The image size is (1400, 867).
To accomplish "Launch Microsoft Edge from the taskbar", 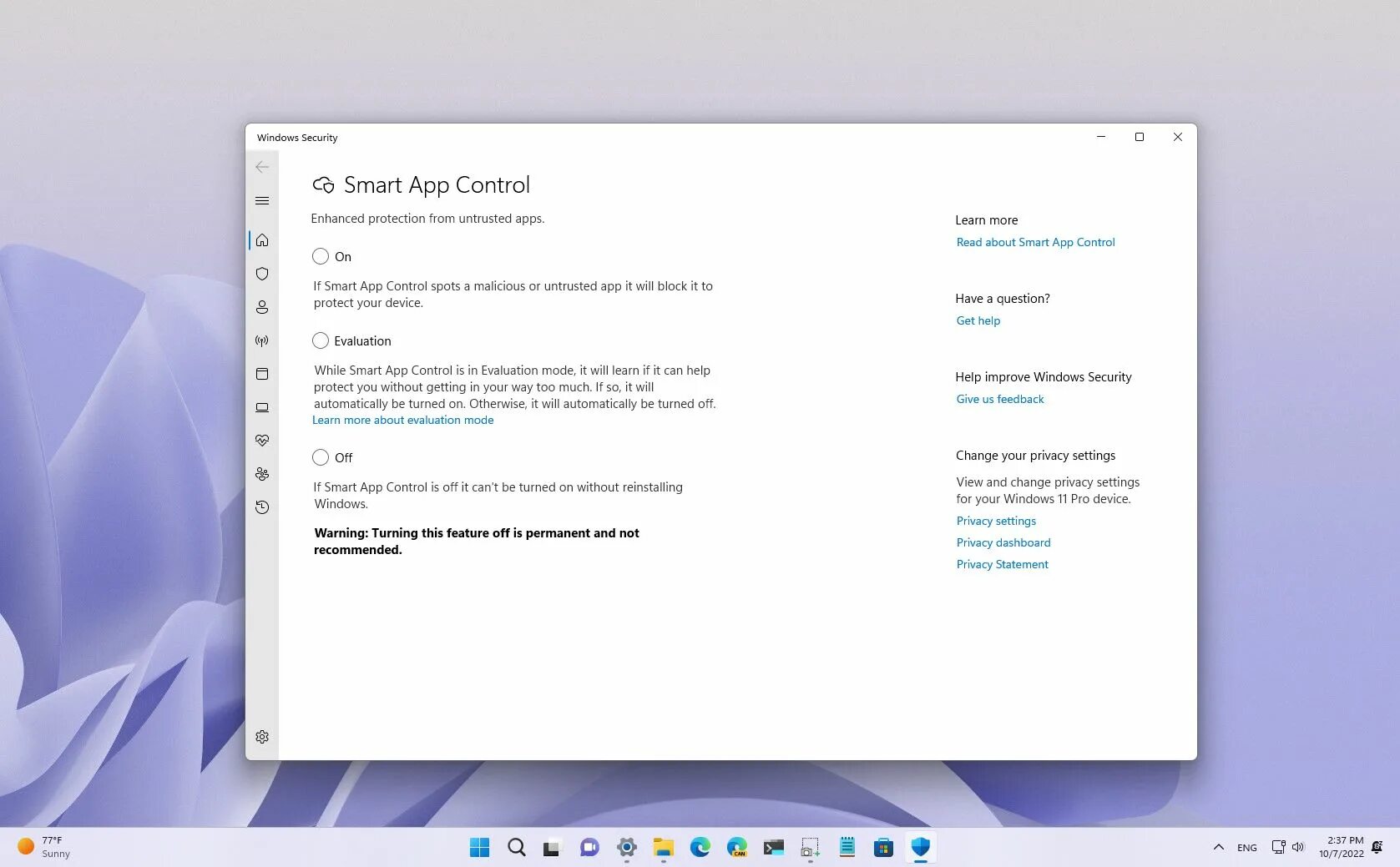I will tap(700, 847).
